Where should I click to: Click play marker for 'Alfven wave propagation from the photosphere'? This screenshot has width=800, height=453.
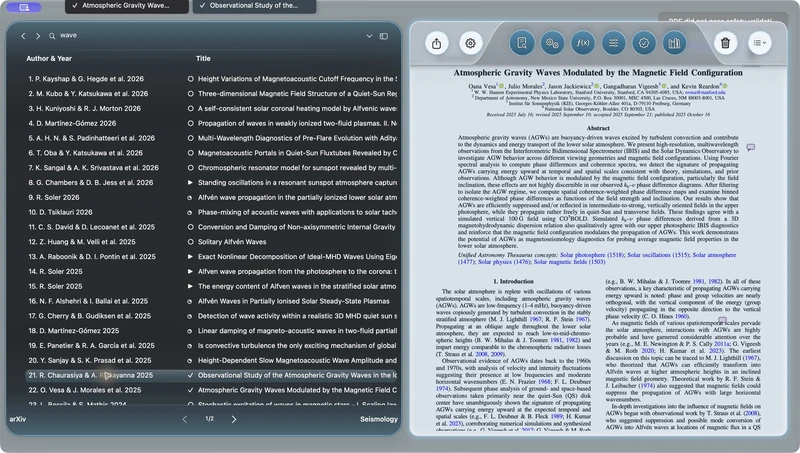pyautogui.click(x=190, y=272)
